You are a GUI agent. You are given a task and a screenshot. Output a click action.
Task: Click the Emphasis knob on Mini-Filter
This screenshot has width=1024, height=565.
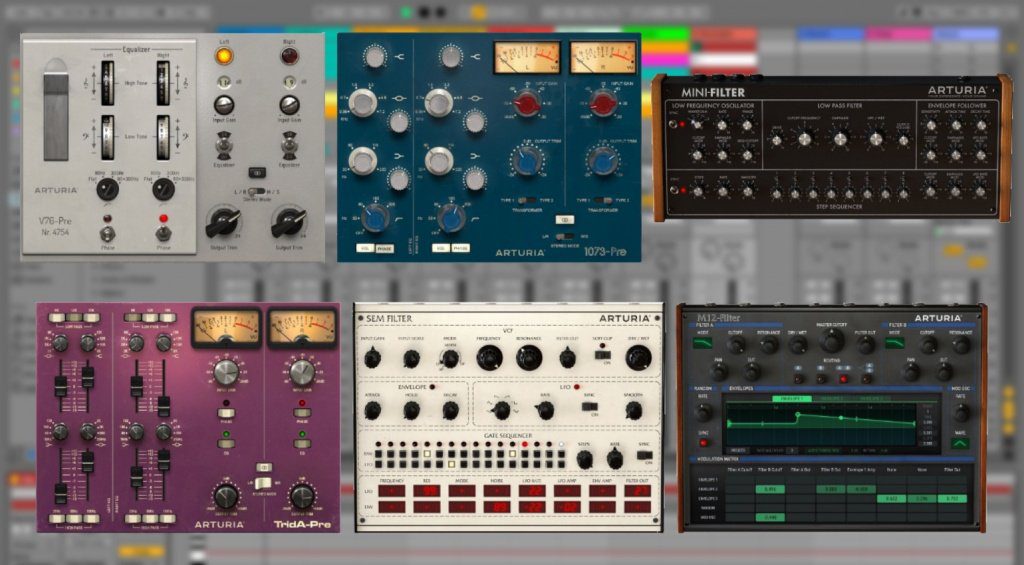840,138
